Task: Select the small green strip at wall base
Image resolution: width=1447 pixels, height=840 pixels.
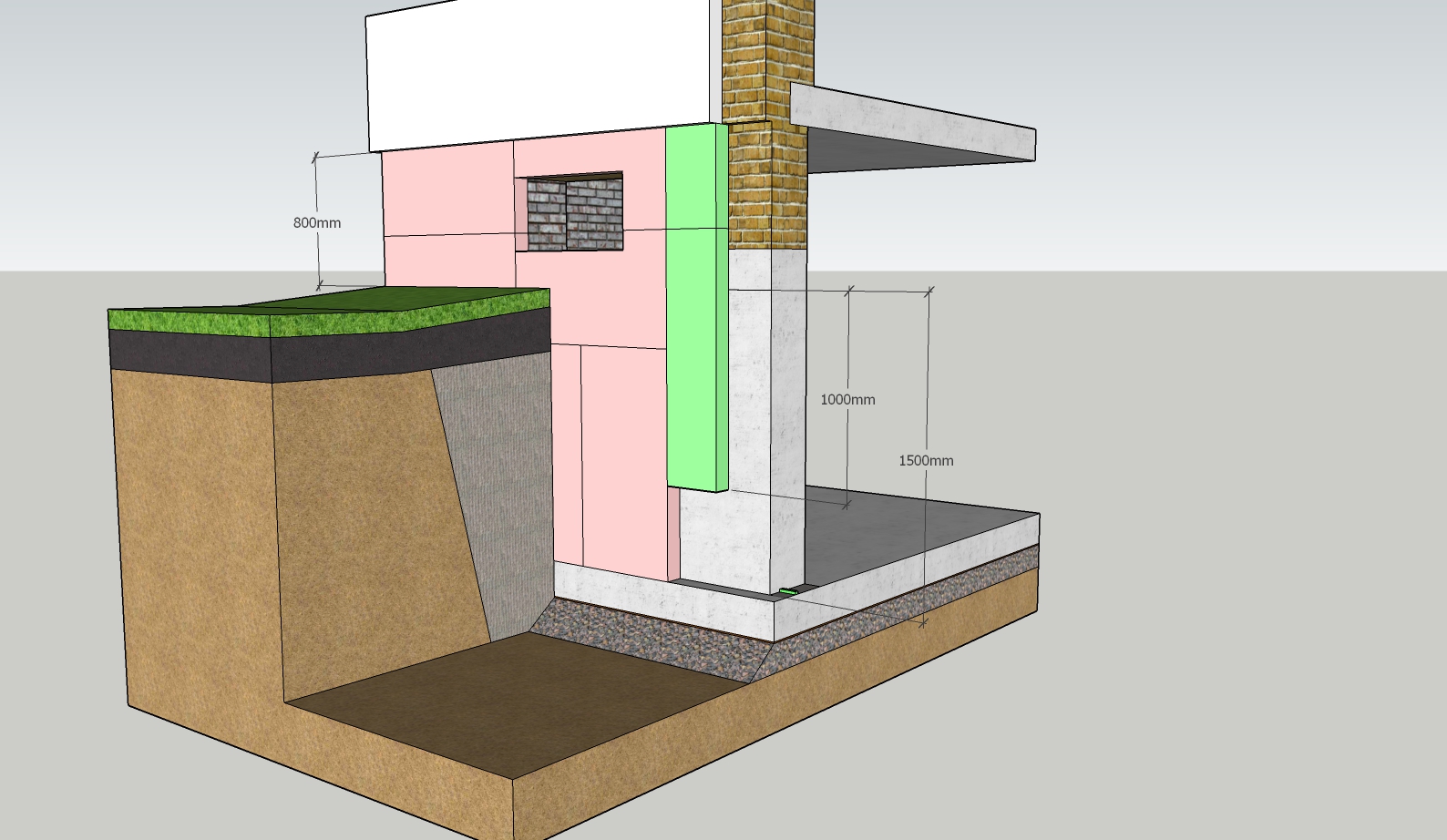Action: click(788, 592)
